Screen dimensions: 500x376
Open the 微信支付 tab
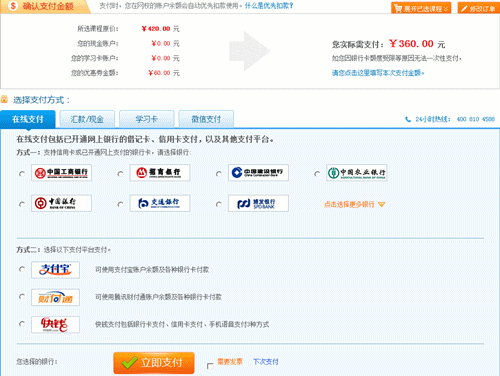click(x=206, y=119)
